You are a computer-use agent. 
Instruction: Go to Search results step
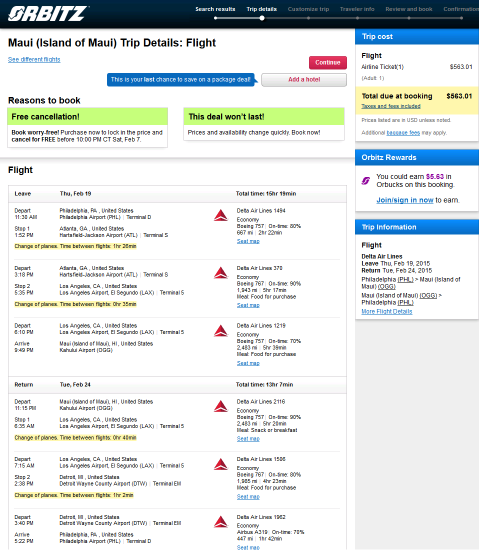tap(215, 9)
